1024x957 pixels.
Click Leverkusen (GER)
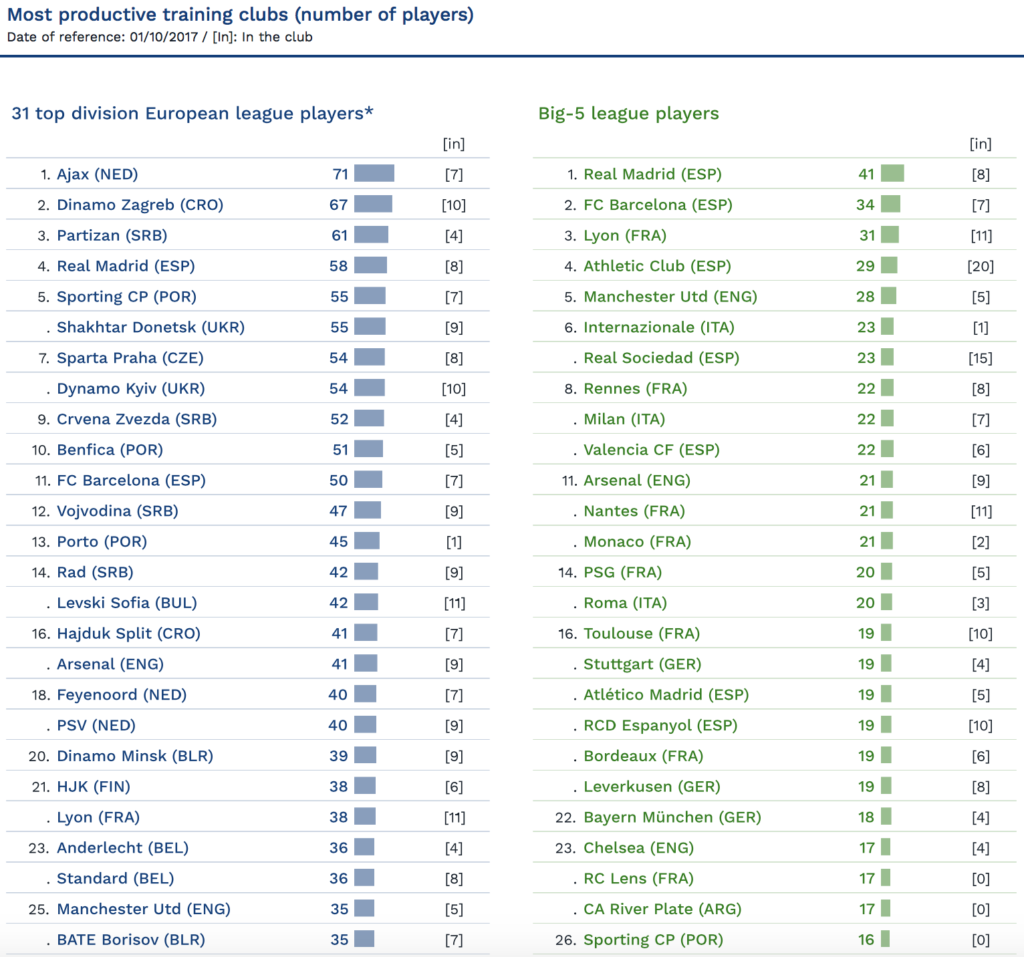point(652,787)
